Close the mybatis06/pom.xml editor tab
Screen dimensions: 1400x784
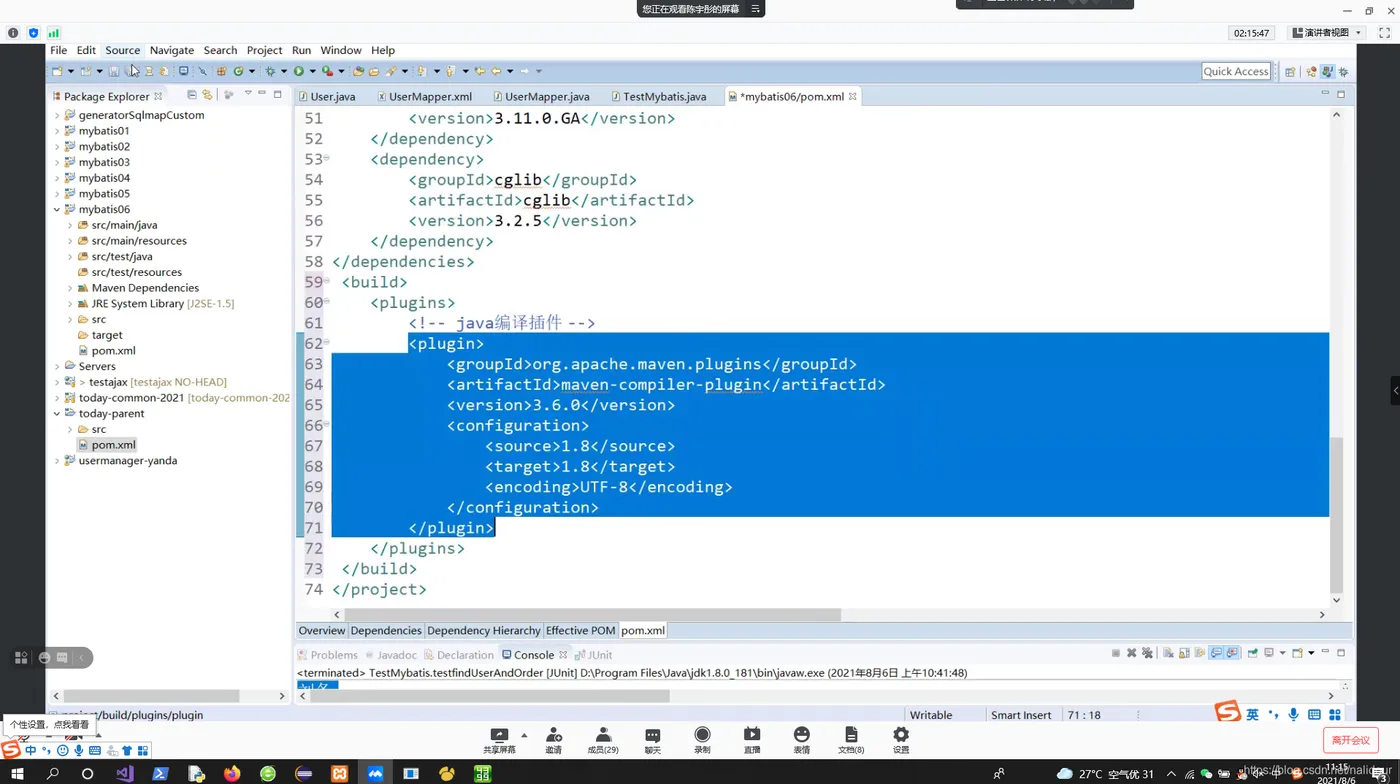[x=853, y=96]
